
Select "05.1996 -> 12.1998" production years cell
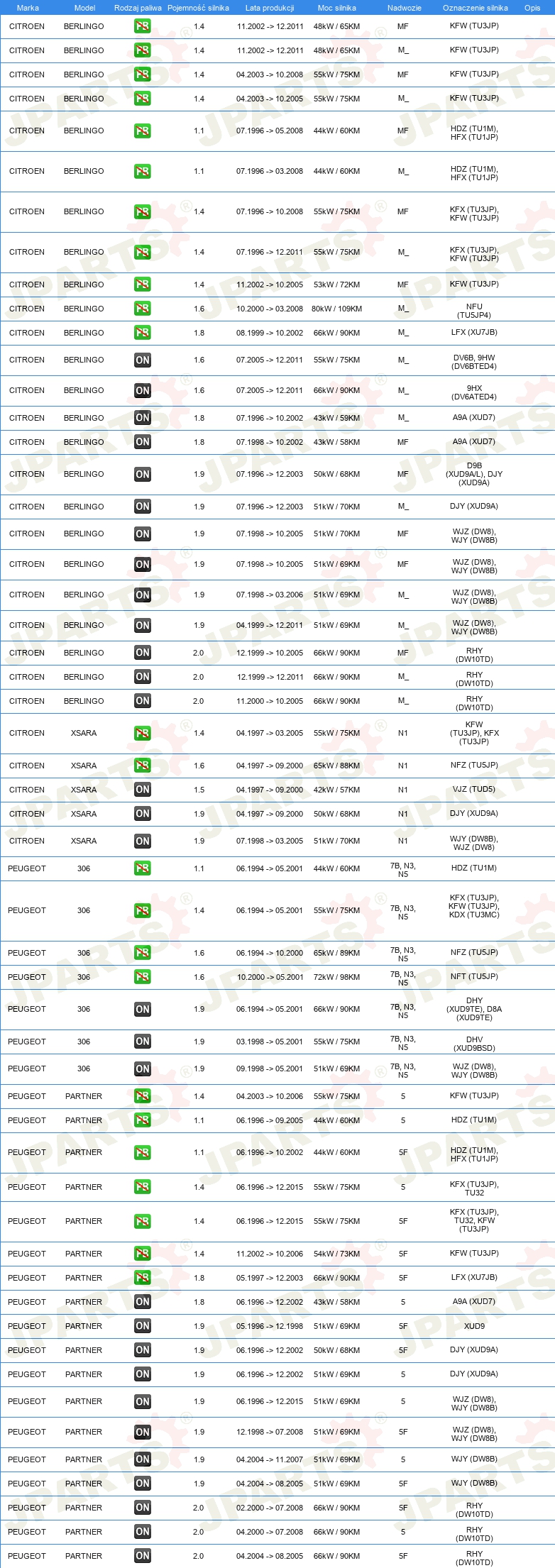[x=270, y=1326]
